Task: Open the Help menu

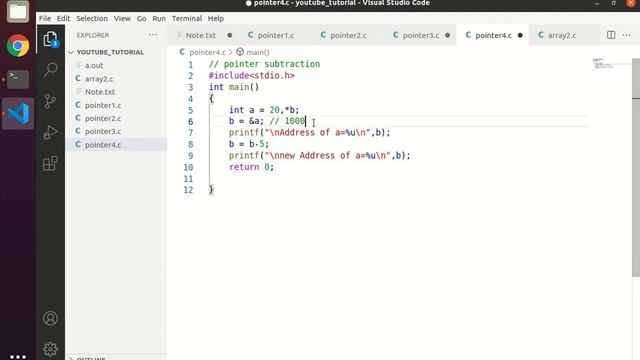Action: [x=216, y=18]
